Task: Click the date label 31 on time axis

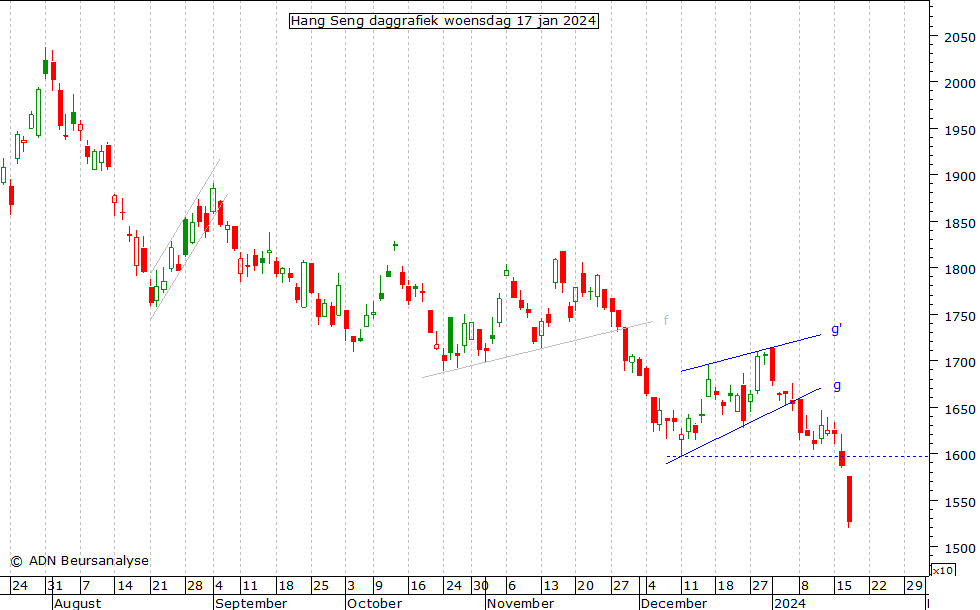Action: (x=55, y=586)
